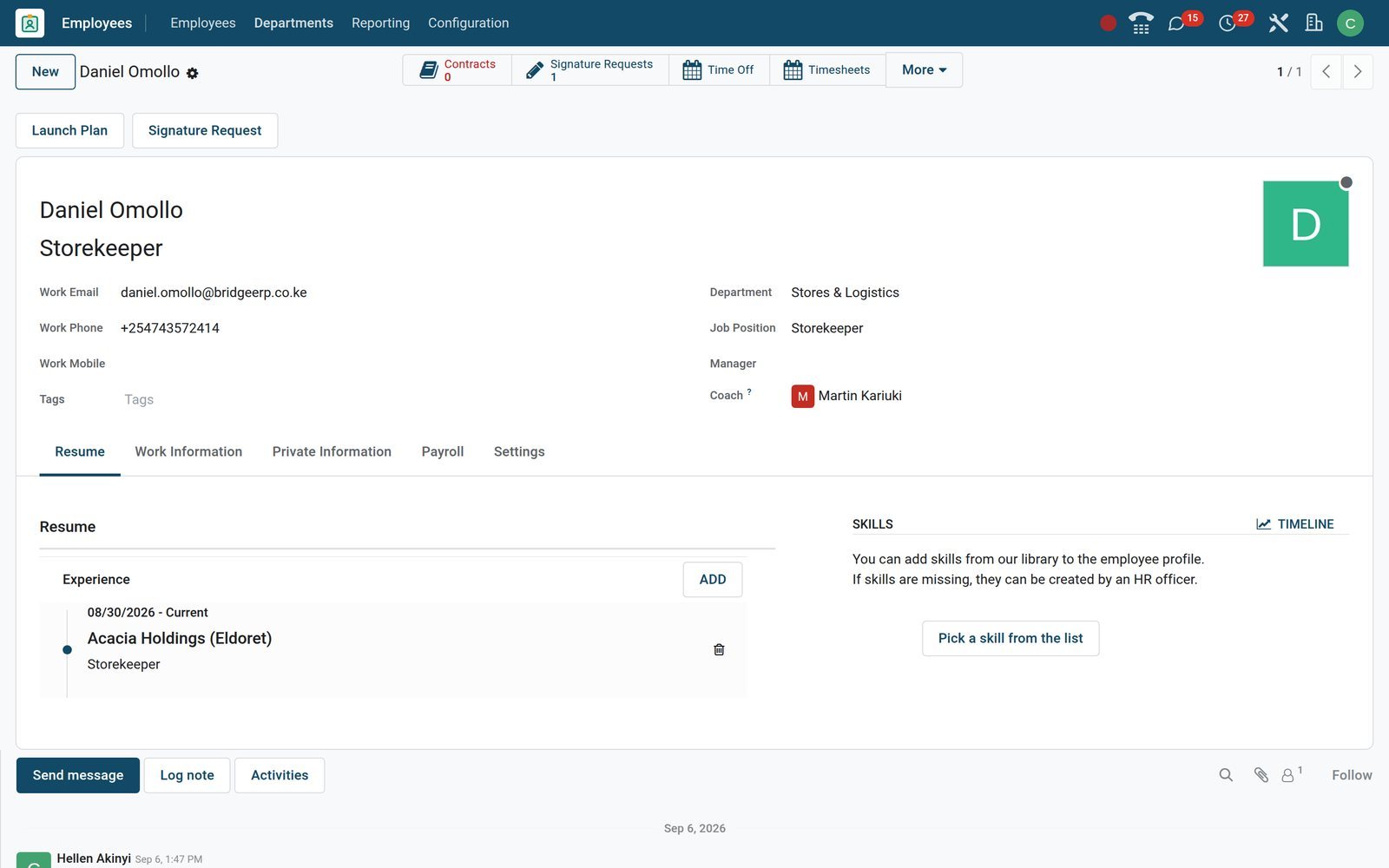
Task: Open the Employees menu item
Action: tap(202, 23)
